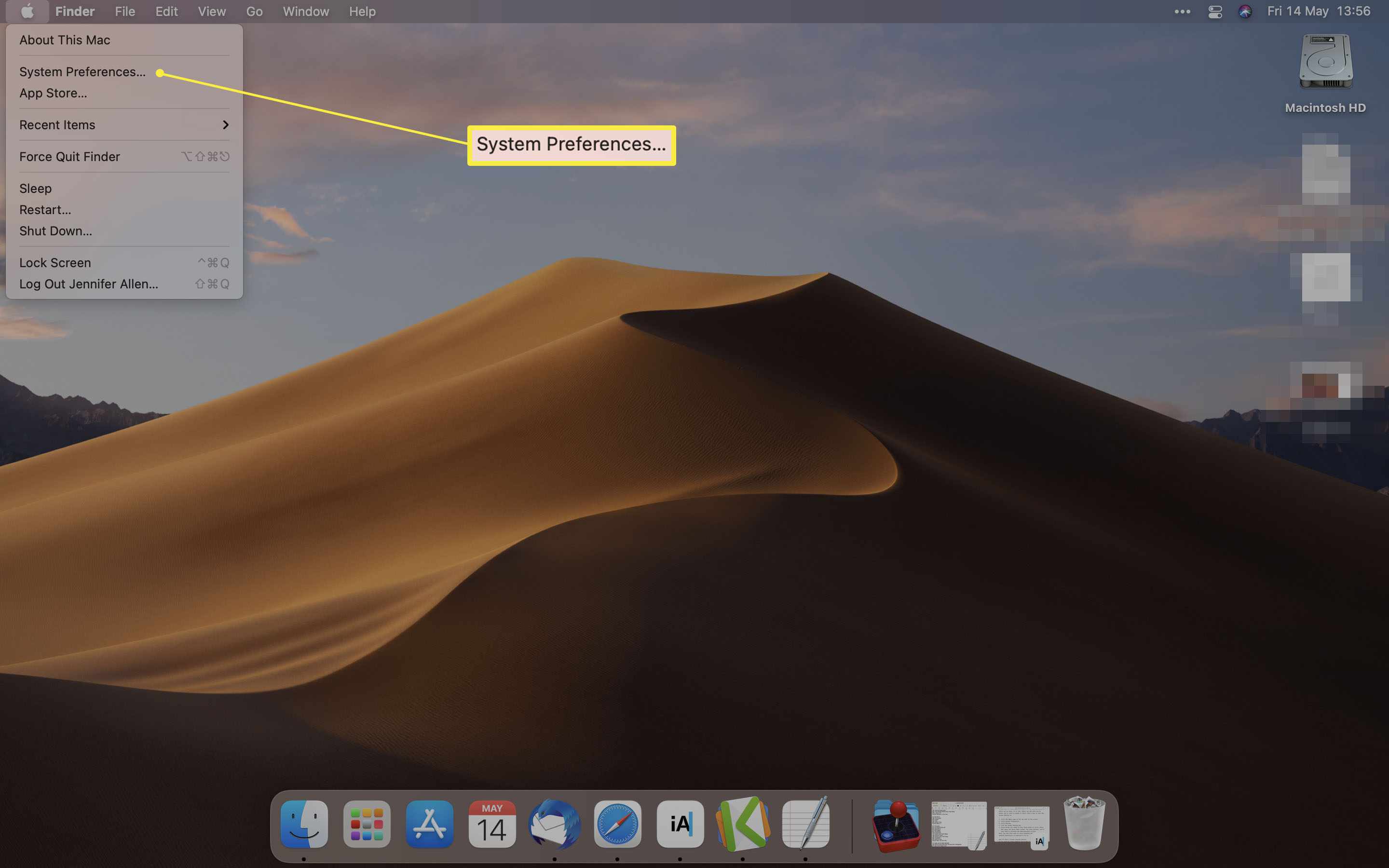Open the Trash in the Dock

[x=1084, y=823]
